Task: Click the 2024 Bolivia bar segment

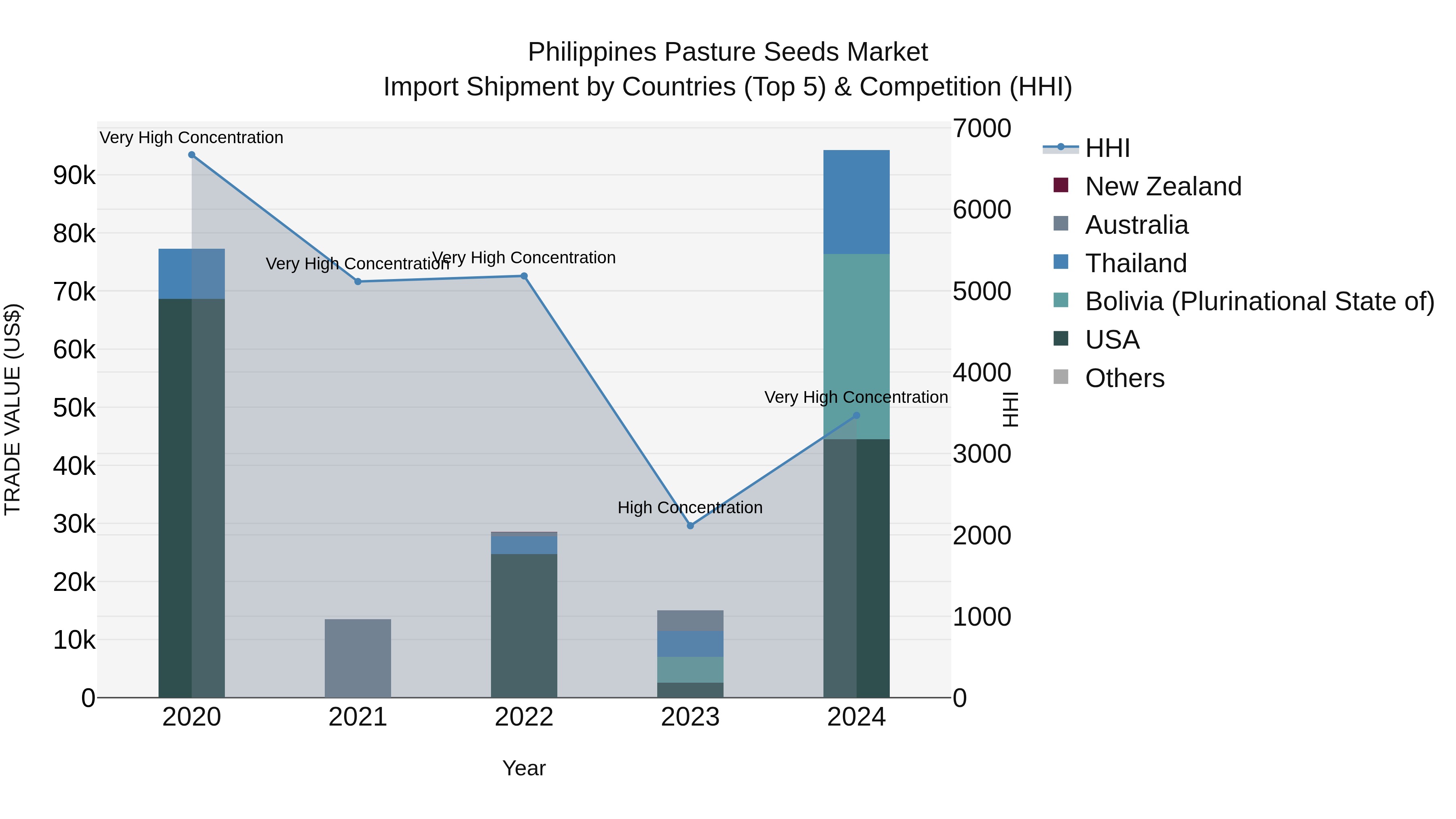Action: [x=856, y=347]
